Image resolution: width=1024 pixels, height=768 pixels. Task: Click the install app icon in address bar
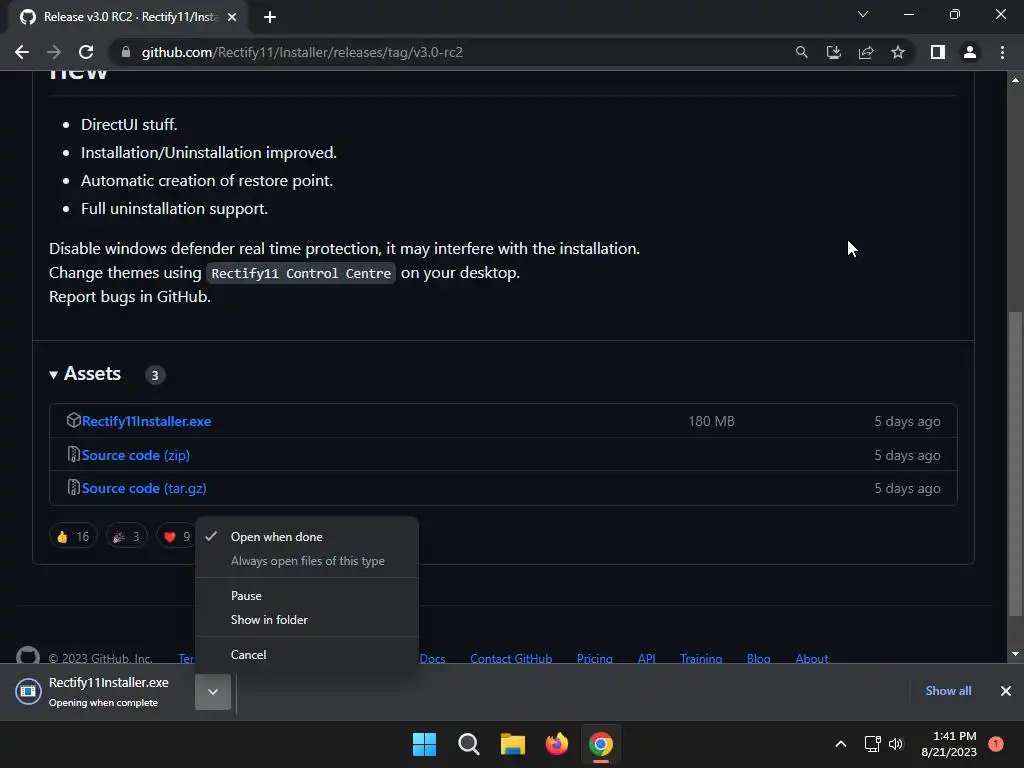click(x=833, y=52)
